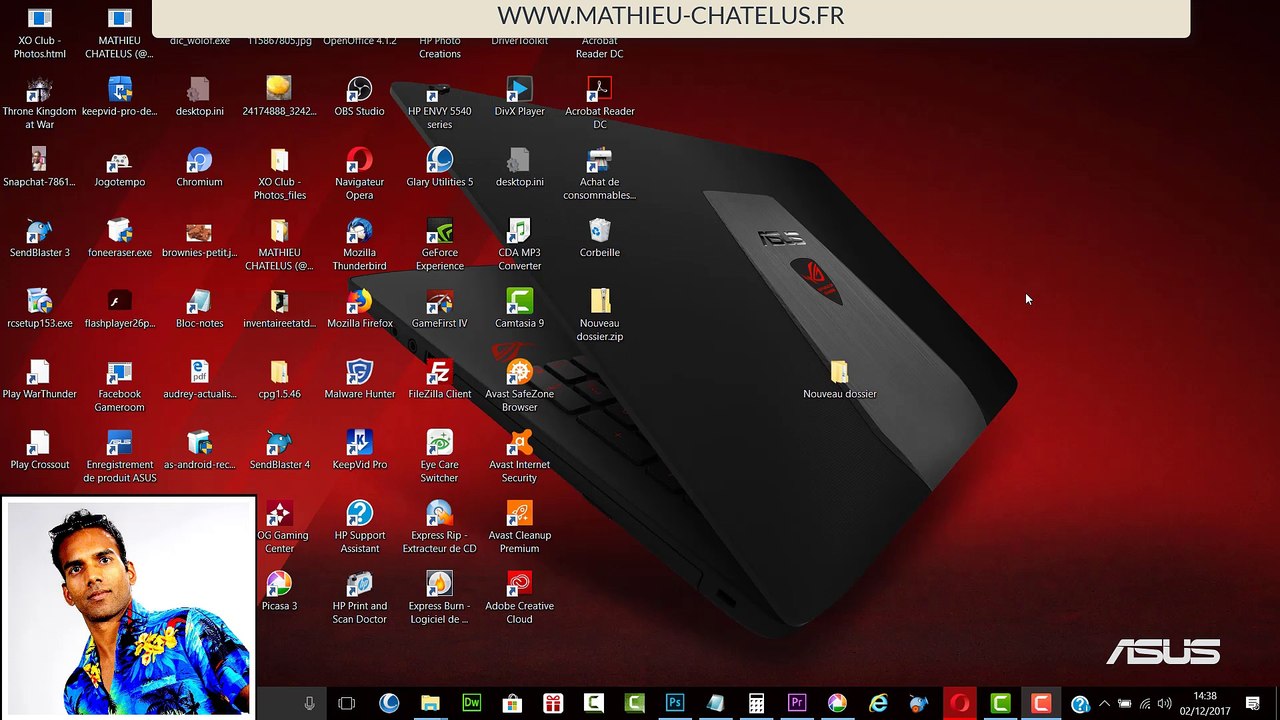Viewport: 1280px width, 720px height.
Task: Open the Action Center notifications icon
Action: [x=1253, y=704]
